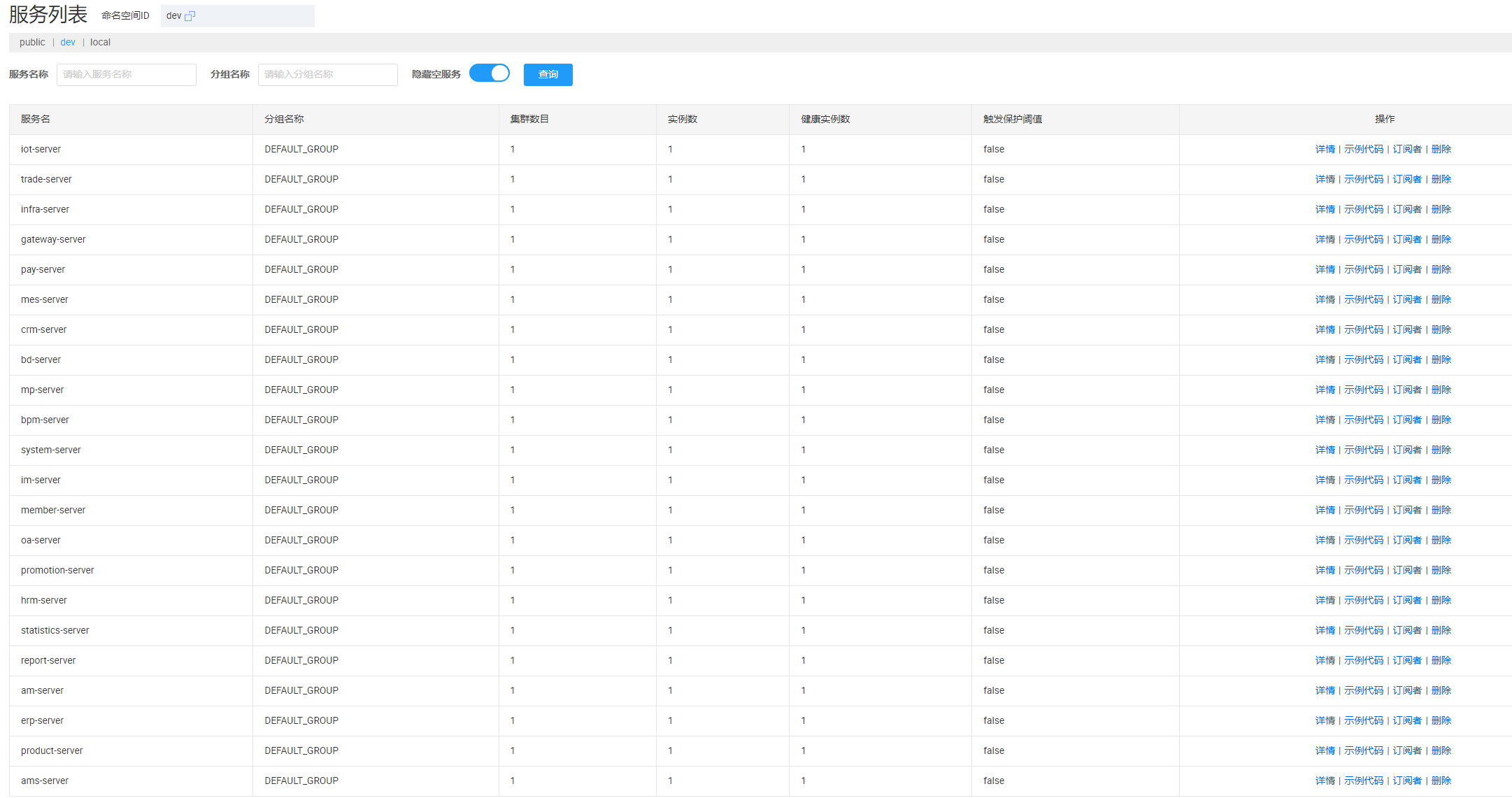Viewport: 1512px width, 798px height.
Task: Copy the dev namespace ID icon
Action: pyautogui.click(x=190, y=16)
